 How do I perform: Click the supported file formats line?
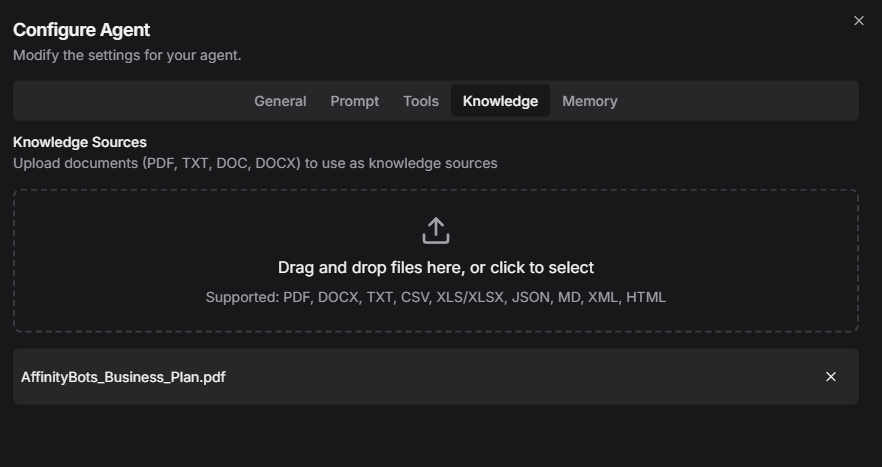[436, 297]
